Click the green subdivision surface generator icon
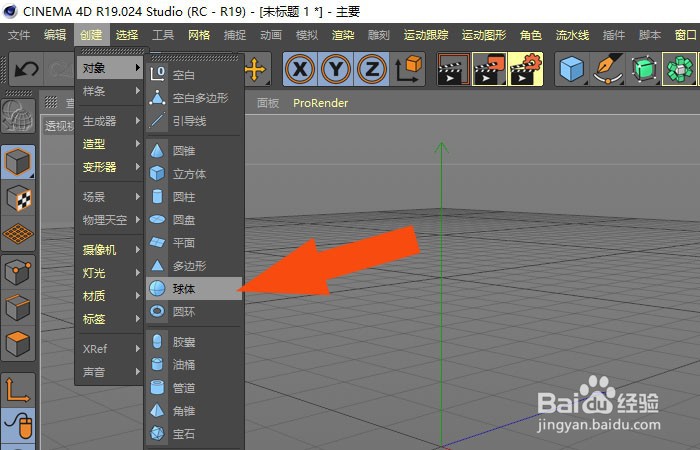 click(644, 69)
